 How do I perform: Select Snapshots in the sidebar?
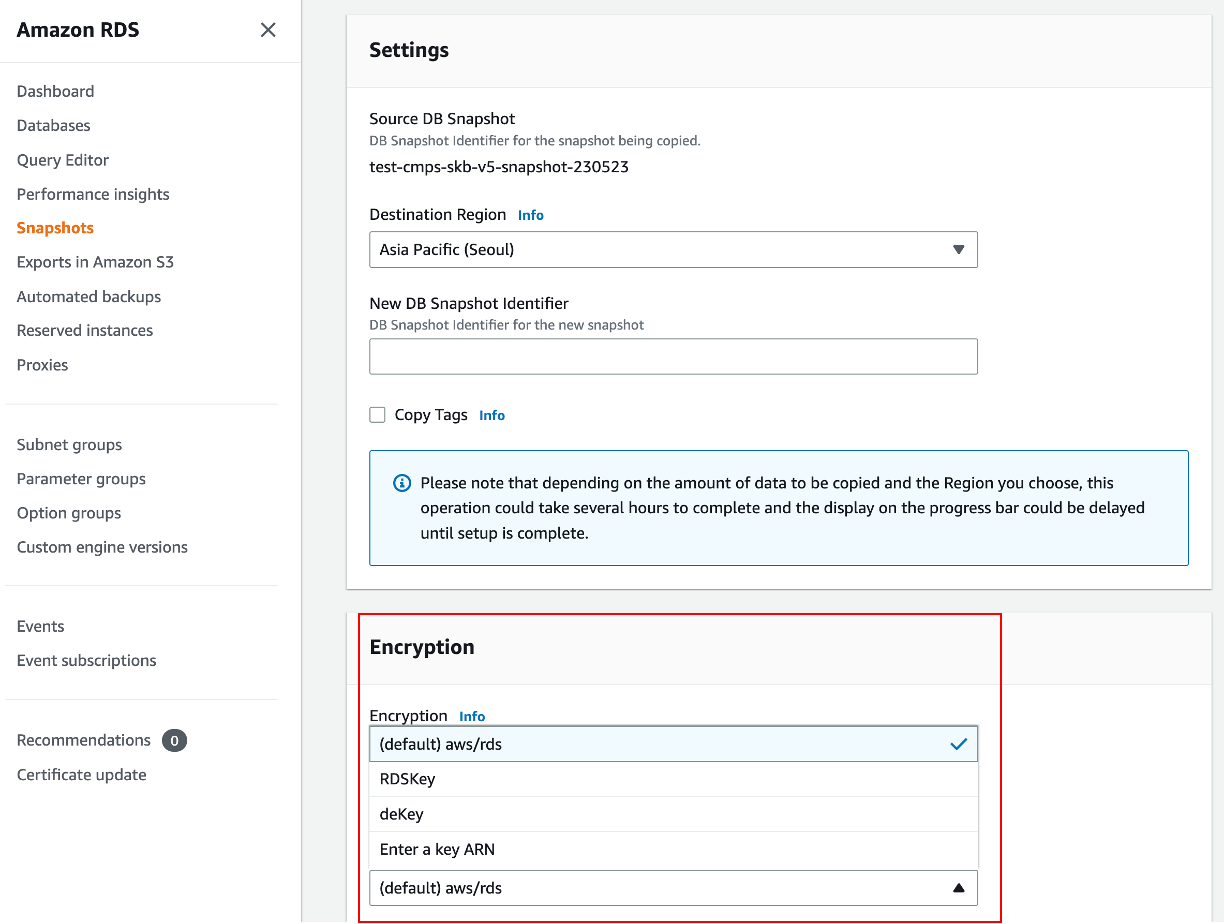point(55,228)
